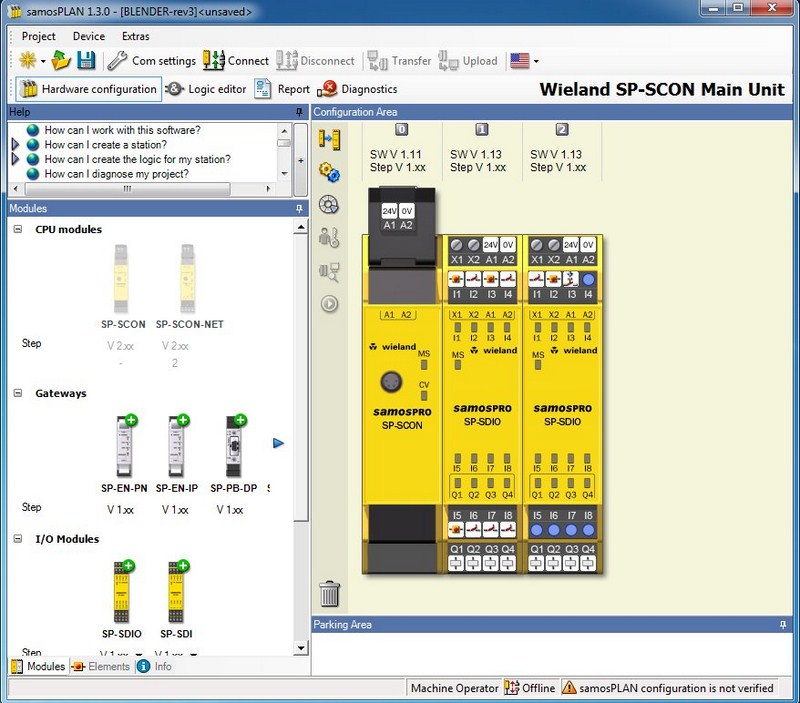Select module slot number 0 header
The width and height of the screenshot is (800, 703).
[402, 130]
